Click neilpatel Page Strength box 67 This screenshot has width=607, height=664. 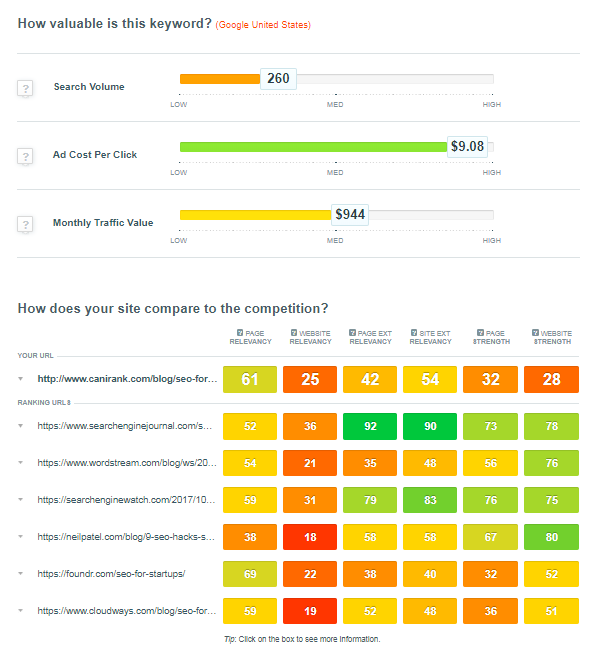pos(491,537)
